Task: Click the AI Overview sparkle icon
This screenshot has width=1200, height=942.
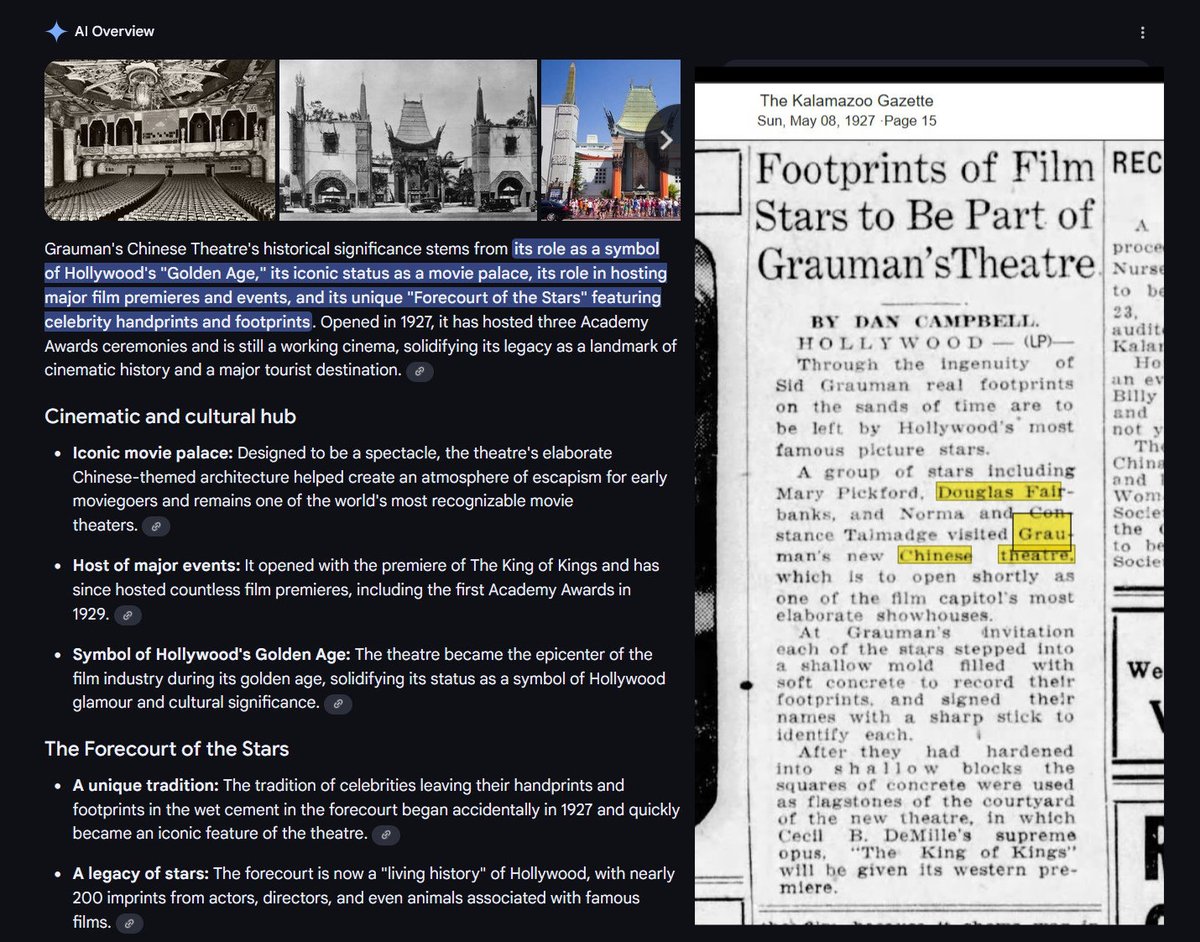Action: pyautogui.click(x=56, y=31)
